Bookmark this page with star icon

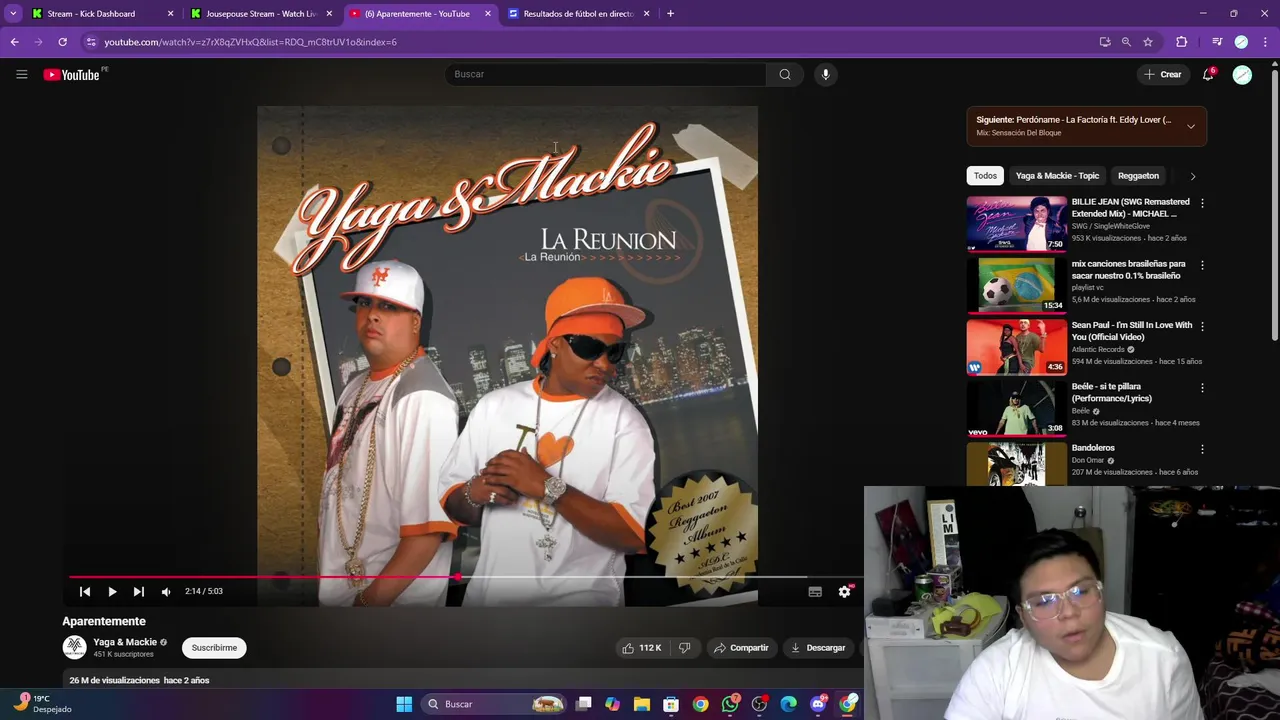(x=1148, y=42)
